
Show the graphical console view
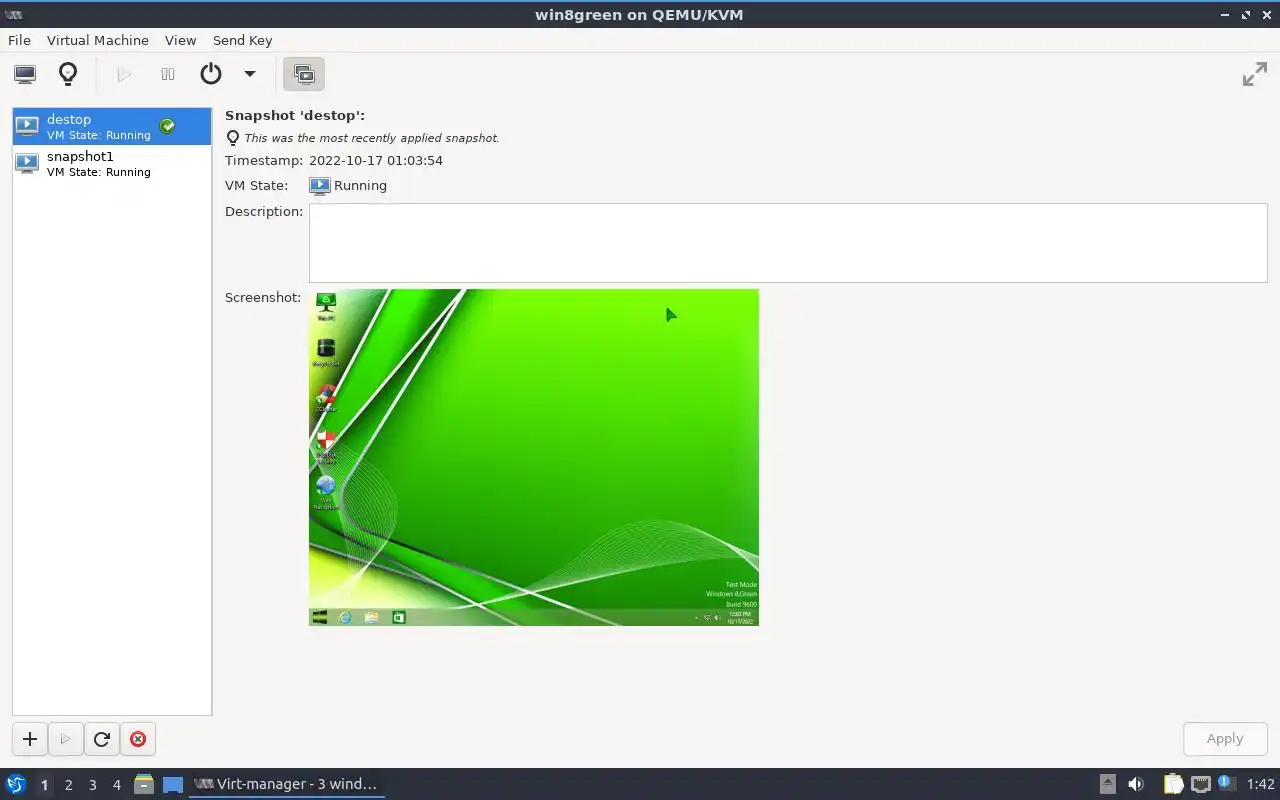tap(25, 74)
